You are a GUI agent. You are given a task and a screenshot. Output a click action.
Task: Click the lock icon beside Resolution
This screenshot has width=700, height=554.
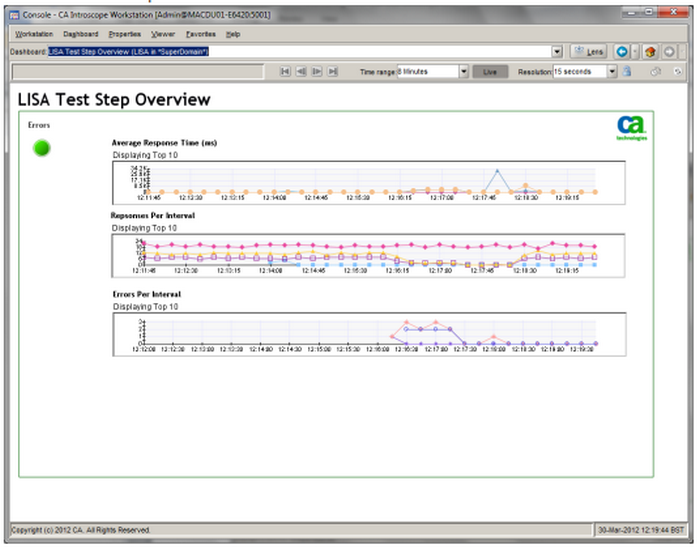coord(627,71)
